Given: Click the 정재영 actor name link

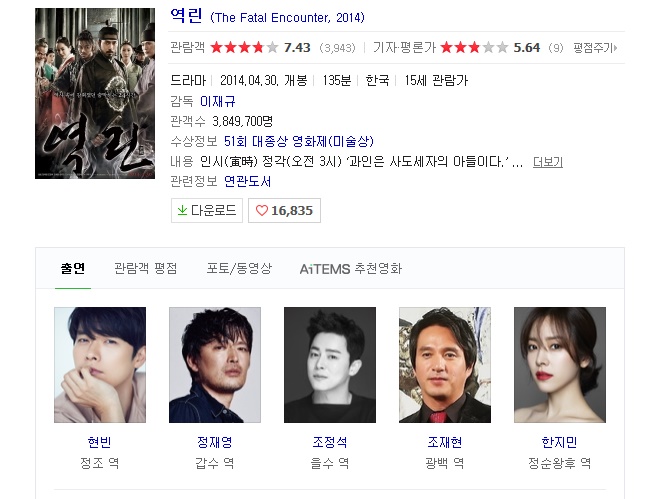Looking at the screenshot, I should tap(215, 442).
